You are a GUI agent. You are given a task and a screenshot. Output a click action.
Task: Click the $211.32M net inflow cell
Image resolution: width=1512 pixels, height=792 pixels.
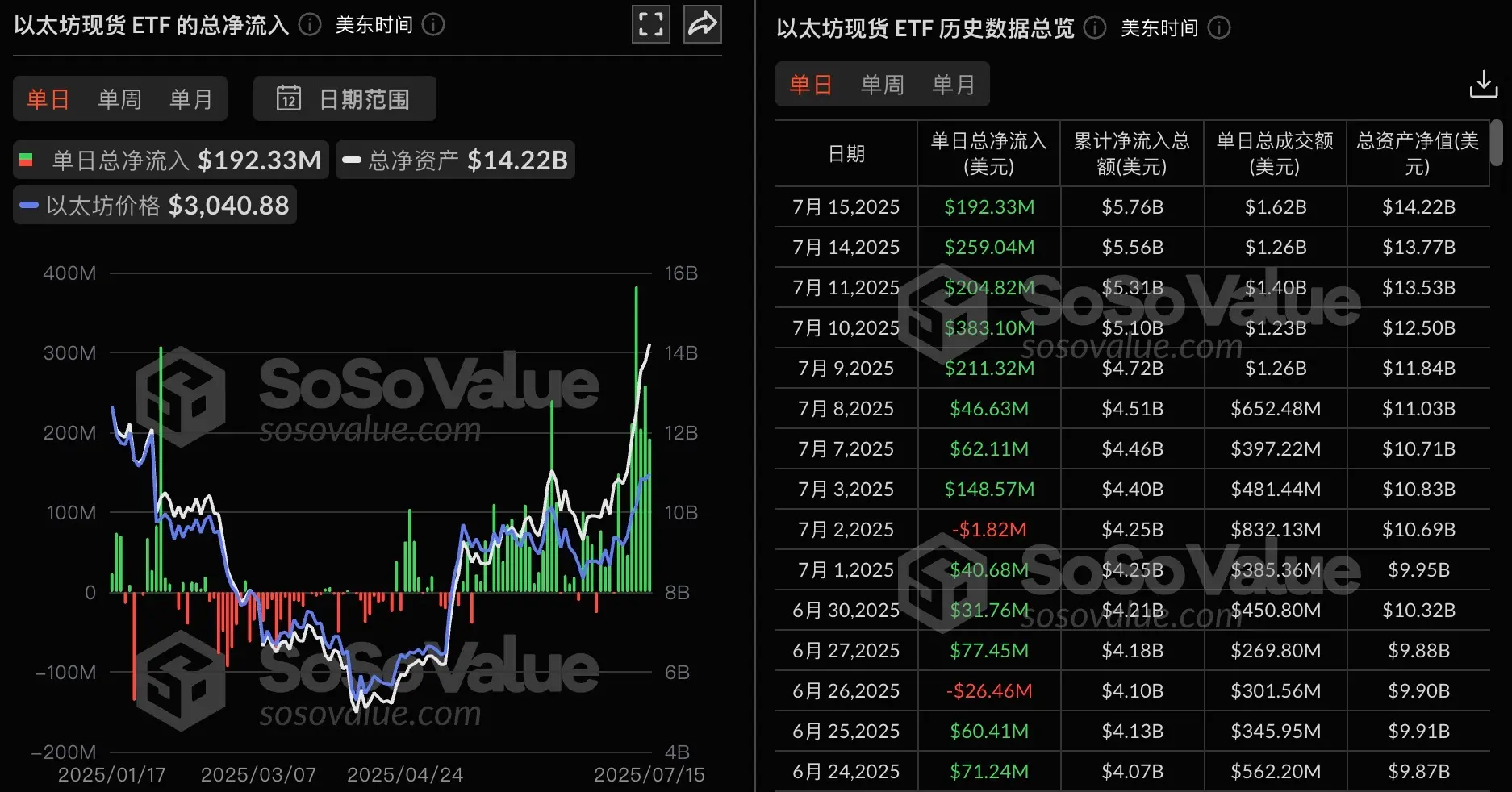989,369
